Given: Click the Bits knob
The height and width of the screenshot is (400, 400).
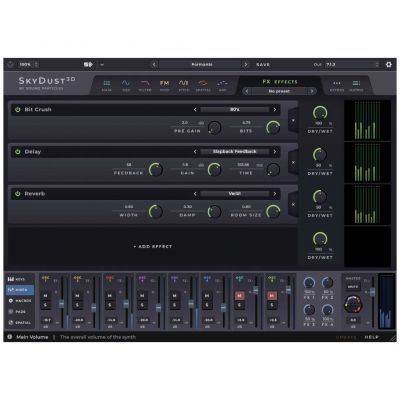Looking at the screenshot, I should [x=273, y=127].
